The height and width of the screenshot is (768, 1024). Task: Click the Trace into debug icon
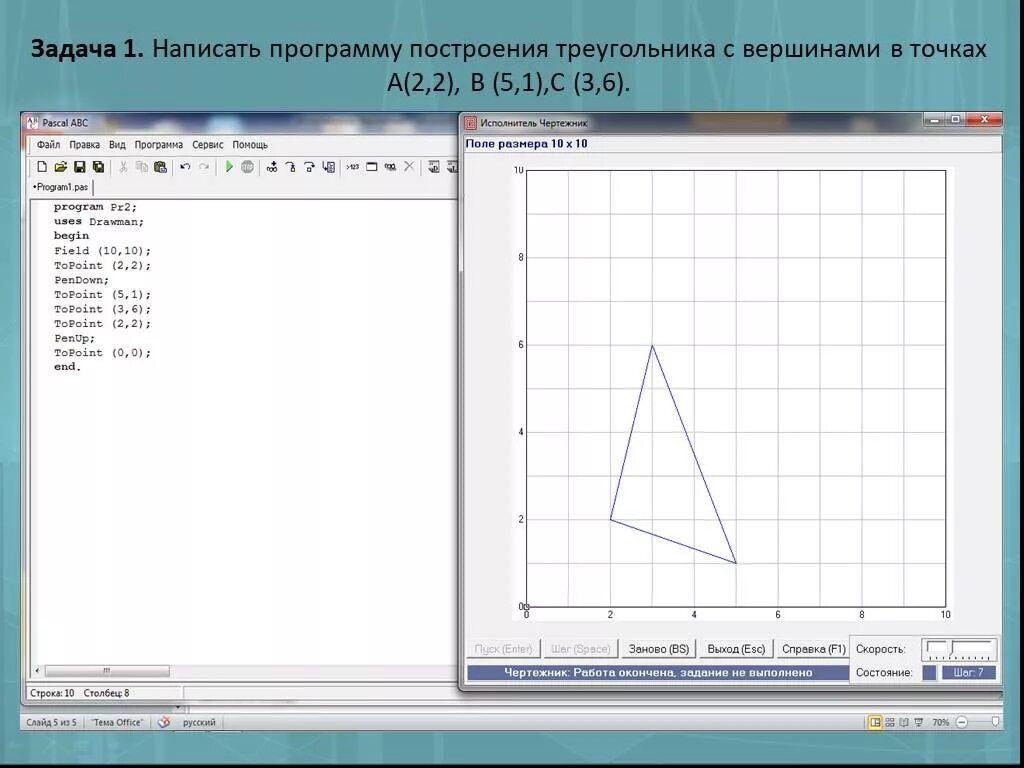(272, 167)
